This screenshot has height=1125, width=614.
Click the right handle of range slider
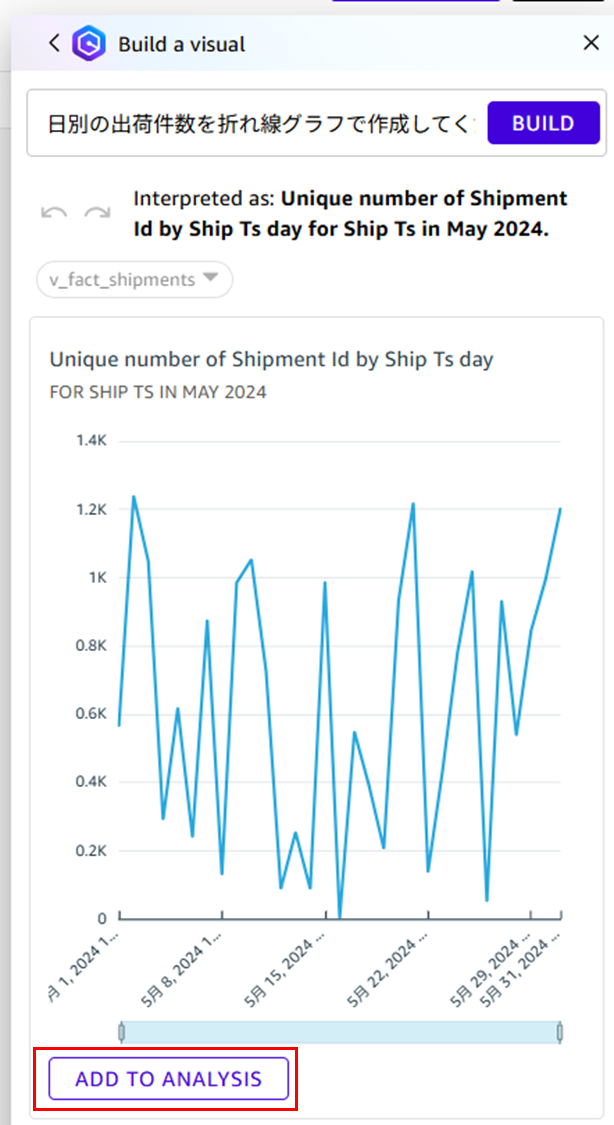tap(560, 1031)
